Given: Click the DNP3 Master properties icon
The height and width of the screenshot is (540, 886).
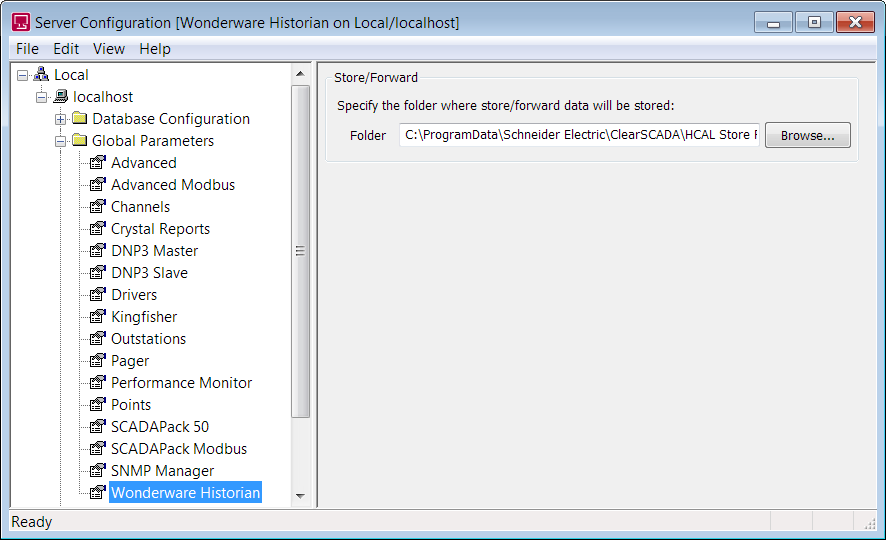Looking at the screenshot, I should coord(98,250).
